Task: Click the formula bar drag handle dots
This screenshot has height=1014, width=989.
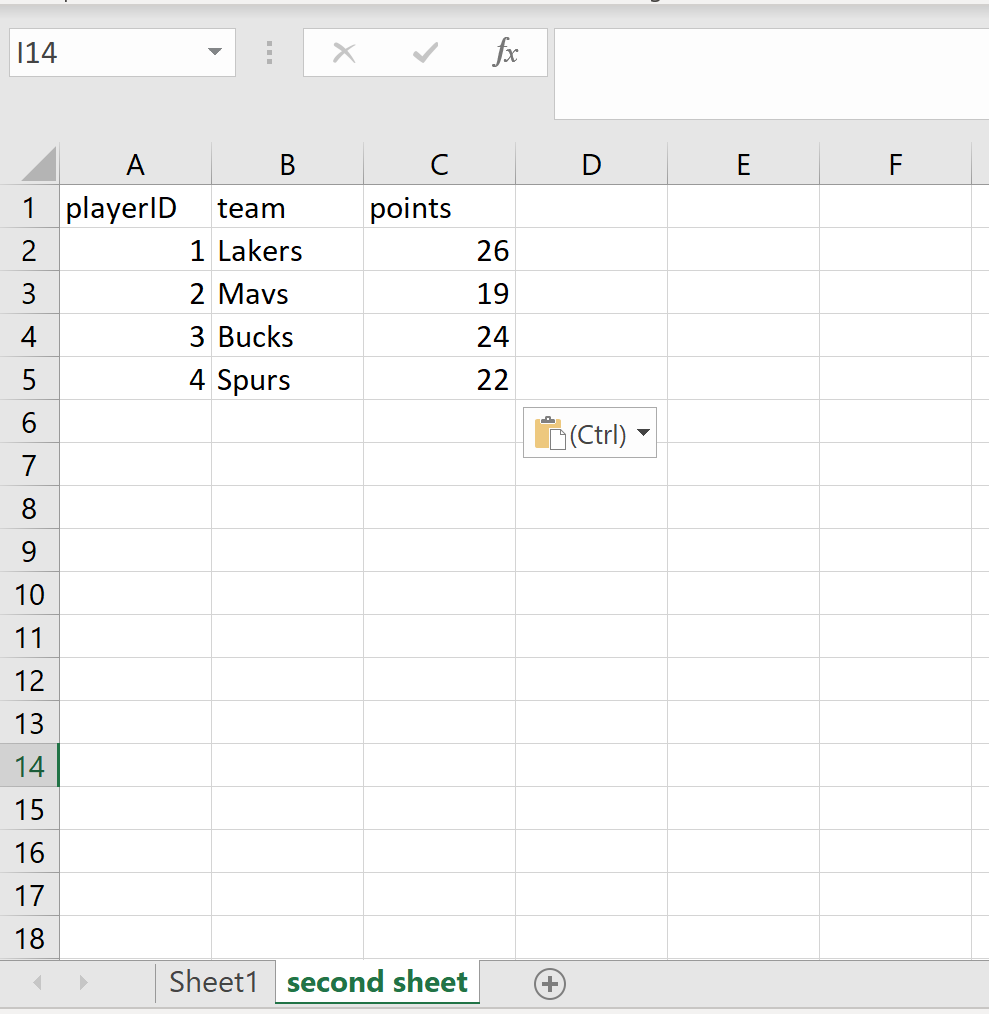Action: (x=269, y=53)
